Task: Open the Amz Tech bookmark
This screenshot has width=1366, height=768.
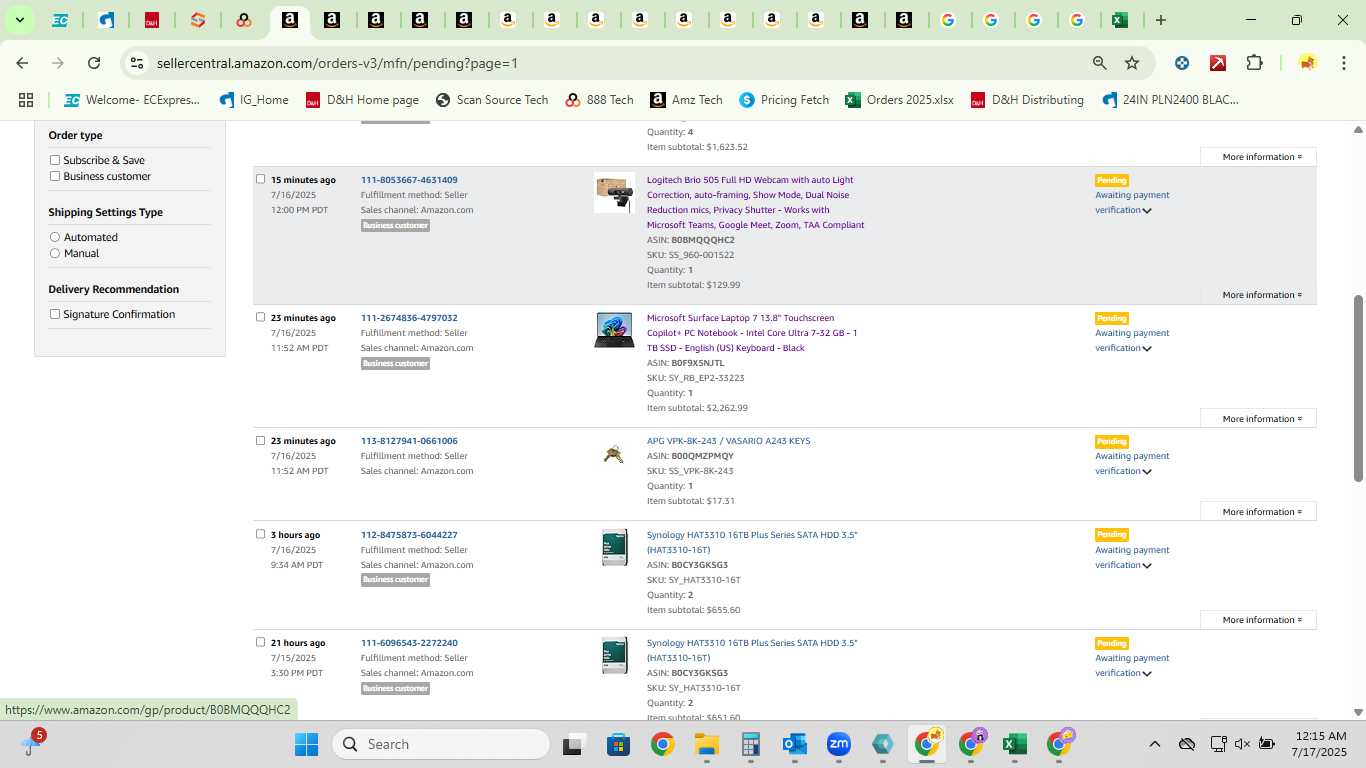Action: [686, 100]
